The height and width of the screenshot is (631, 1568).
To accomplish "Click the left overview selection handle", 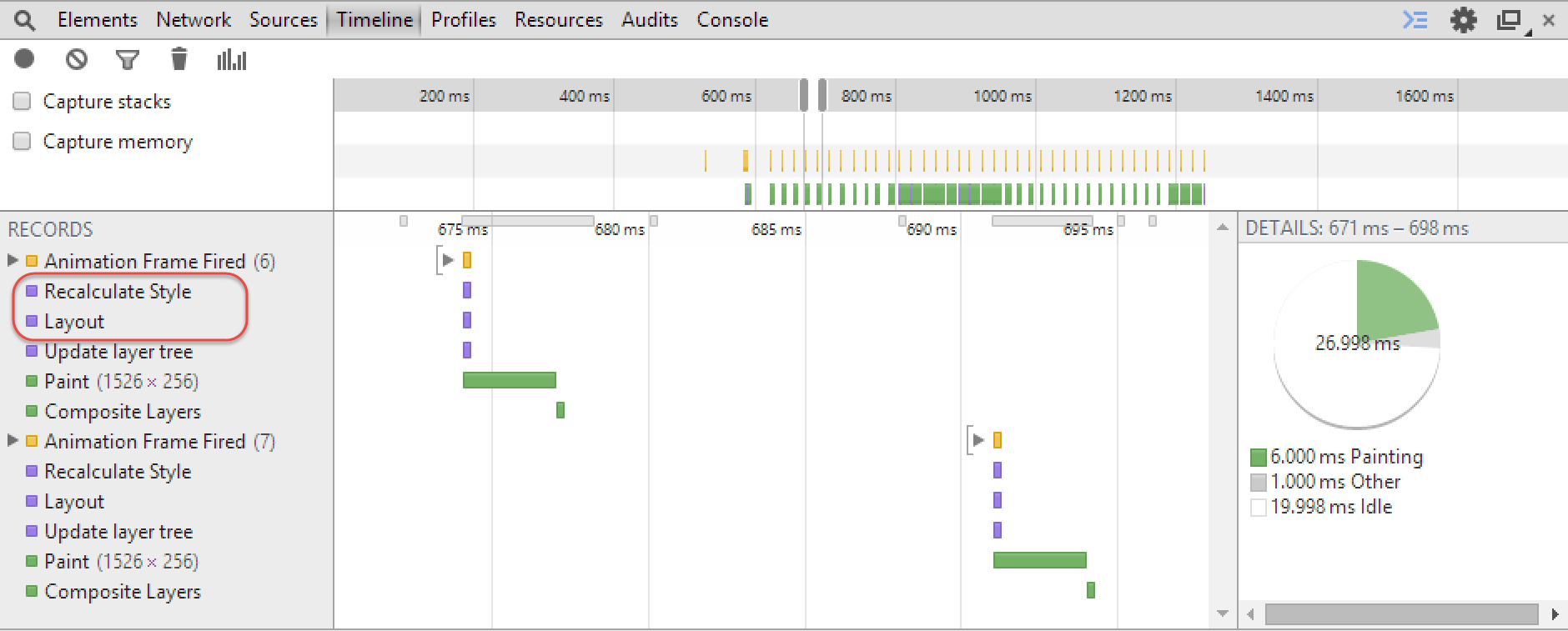I will [x=804, y=95].
